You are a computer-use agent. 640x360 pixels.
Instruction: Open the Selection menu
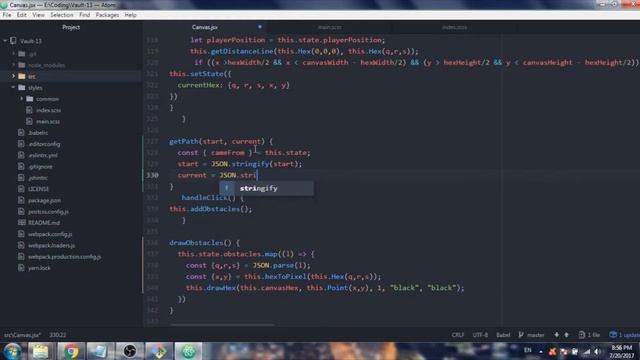coord(62,15)
